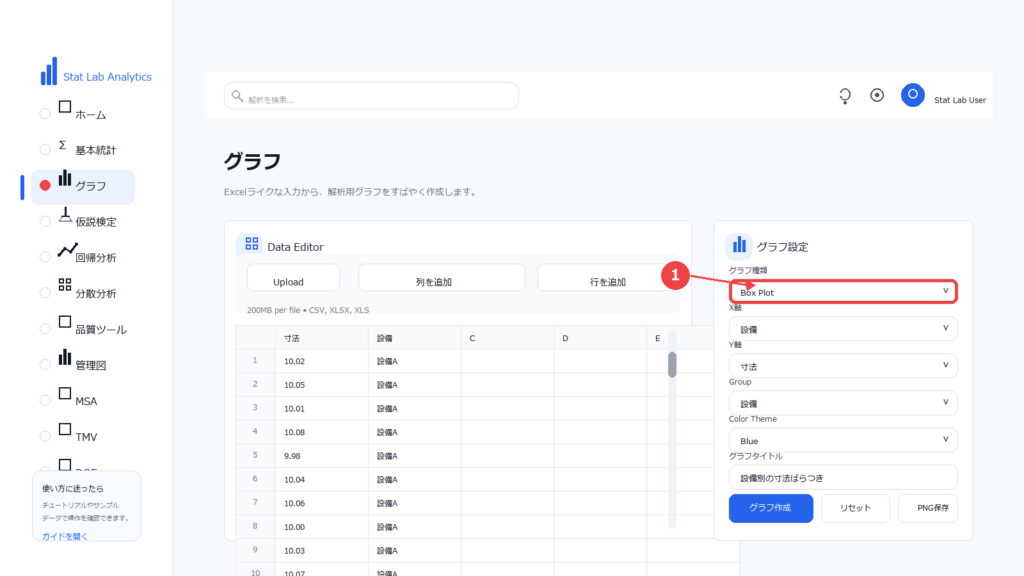Select the 仮説検定 radio button

(x=45, y=221)
